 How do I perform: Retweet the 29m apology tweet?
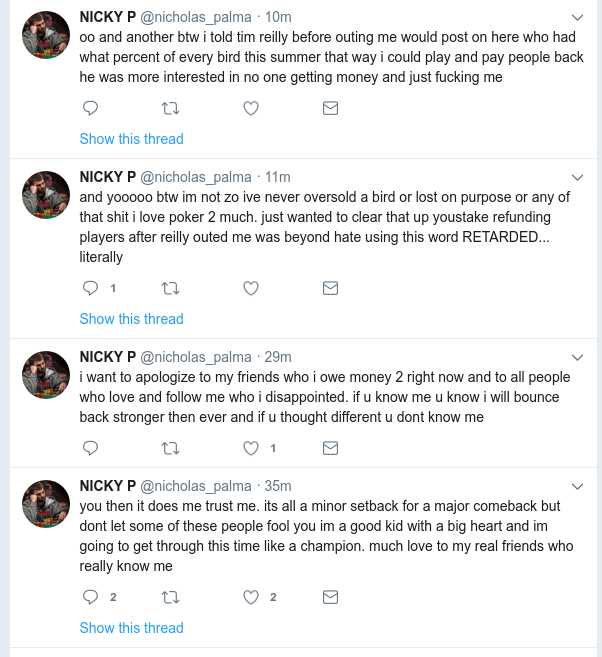171,449
